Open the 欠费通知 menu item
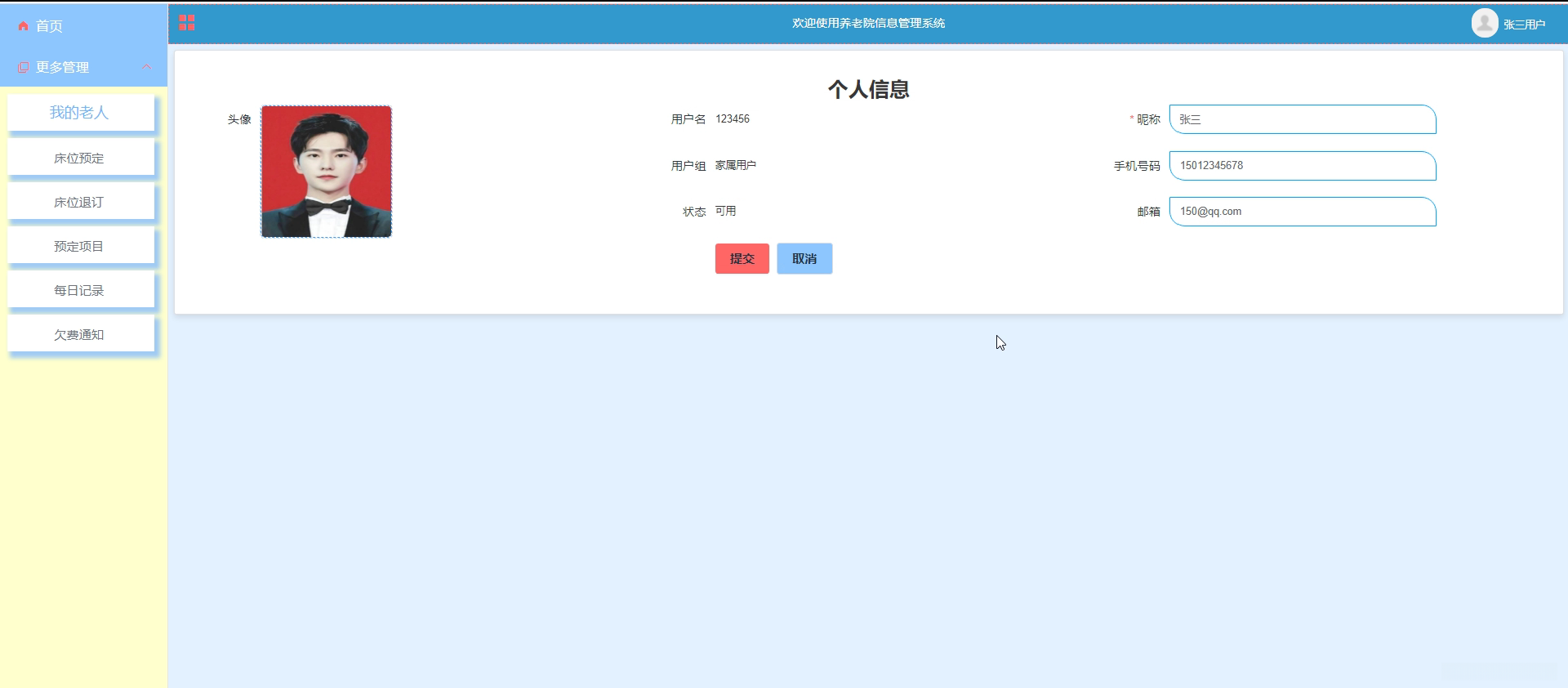The width and height of the screenshot is (1568, 688). 81,334
